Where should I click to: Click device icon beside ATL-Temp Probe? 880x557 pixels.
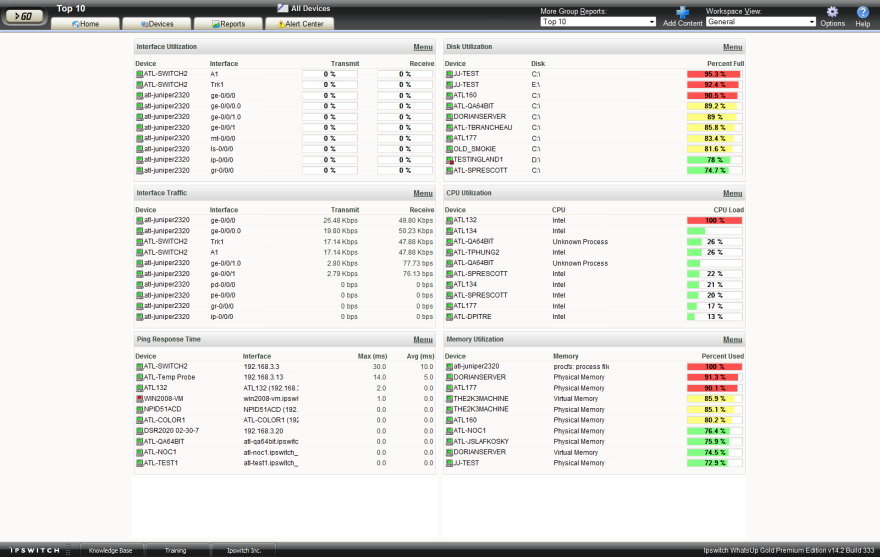tap(139, 377)
